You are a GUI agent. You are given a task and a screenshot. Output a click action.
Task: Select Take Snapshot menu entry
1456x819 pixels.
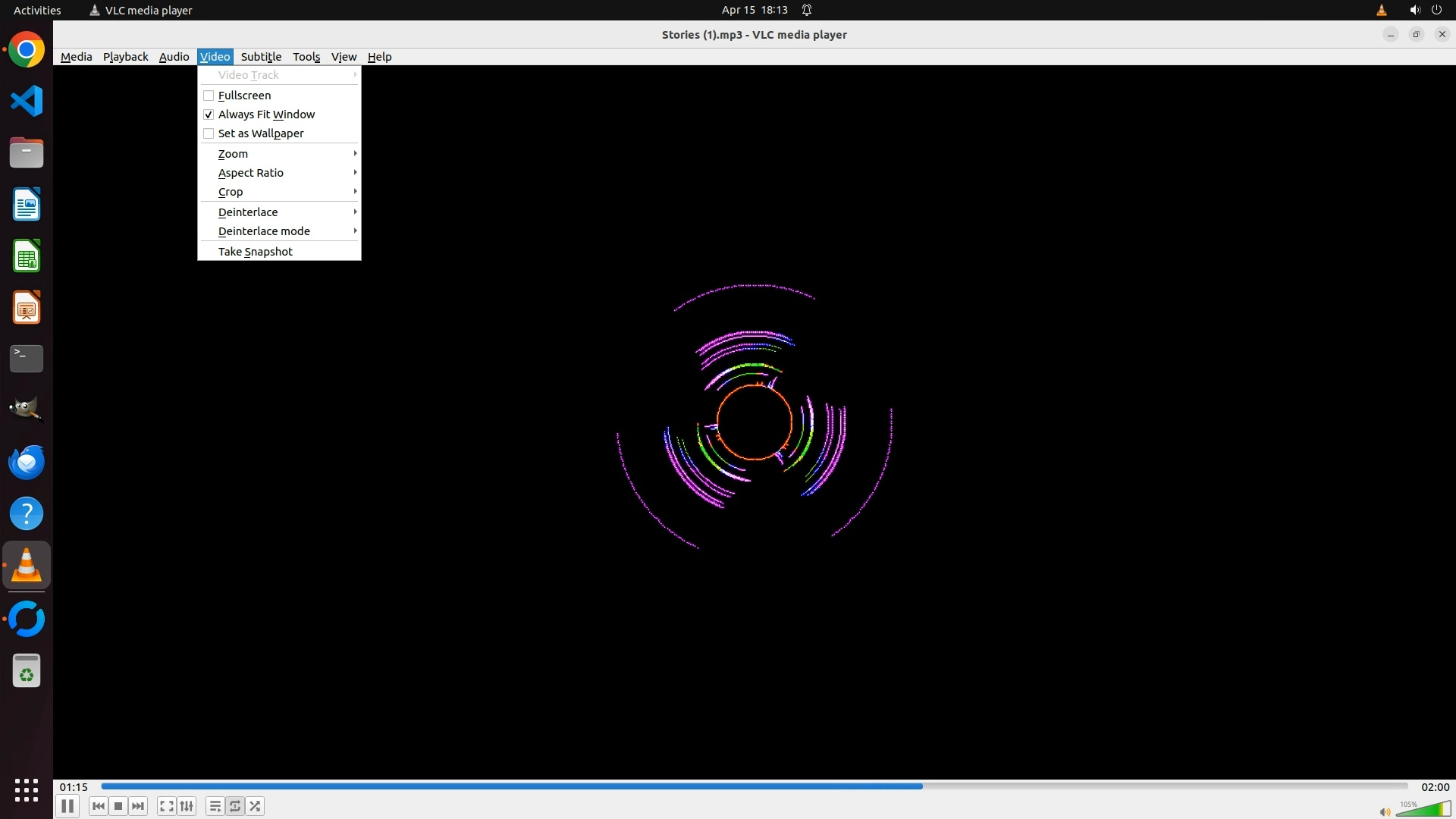pos(256,252)
